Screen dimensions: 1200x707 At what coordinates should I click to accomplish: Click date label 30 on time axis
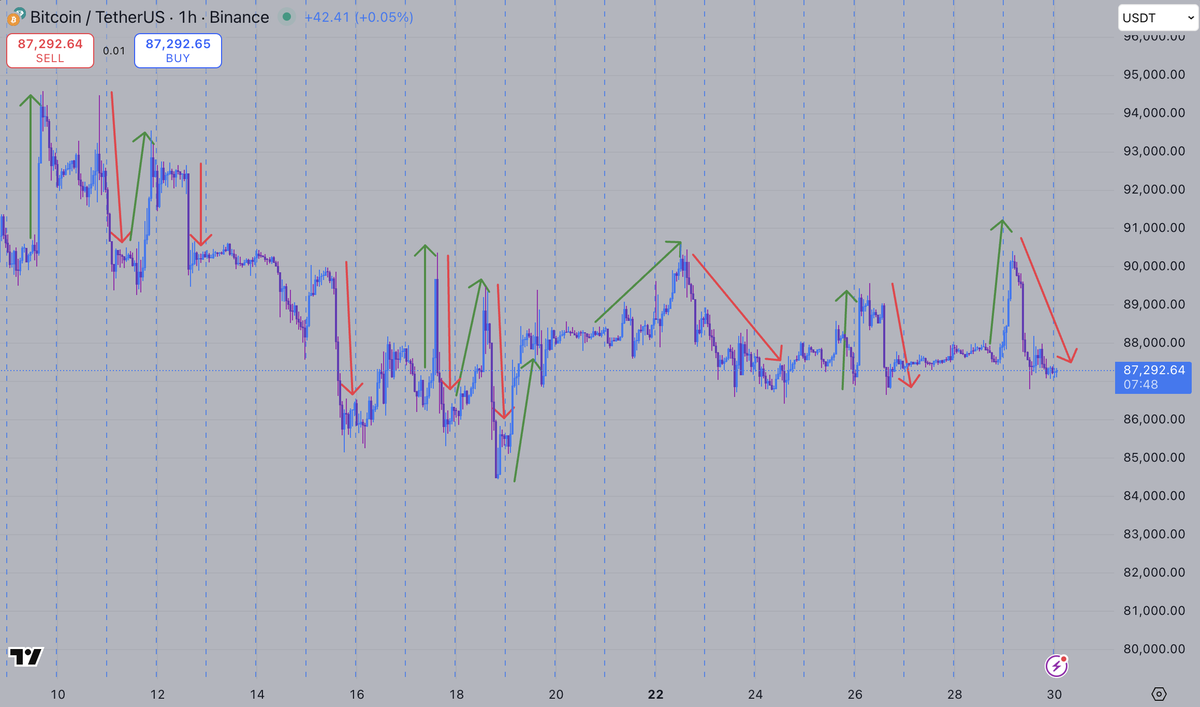(x=1054, y=694)
